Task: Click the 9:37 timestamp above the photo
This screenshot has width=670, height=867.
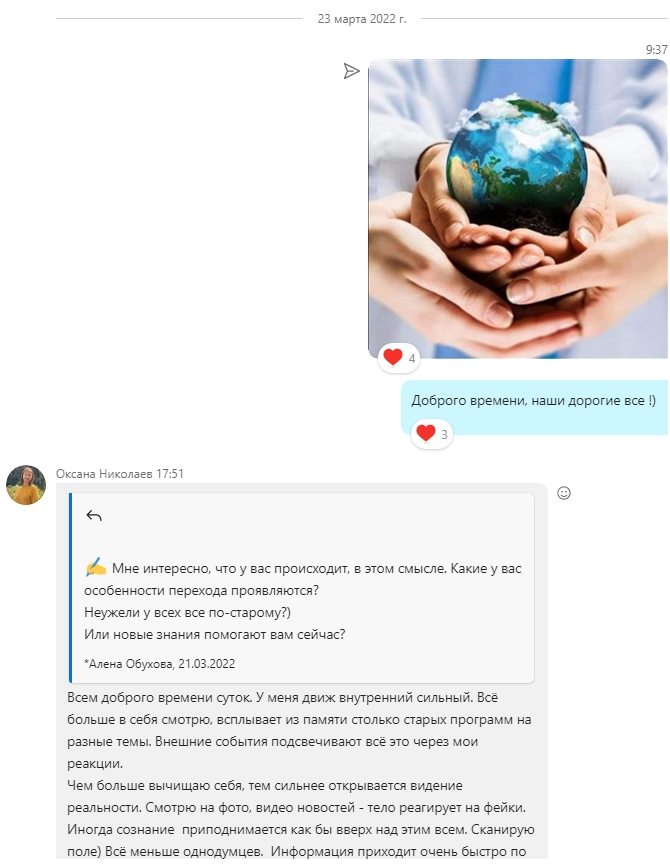Action: point(657,50)
